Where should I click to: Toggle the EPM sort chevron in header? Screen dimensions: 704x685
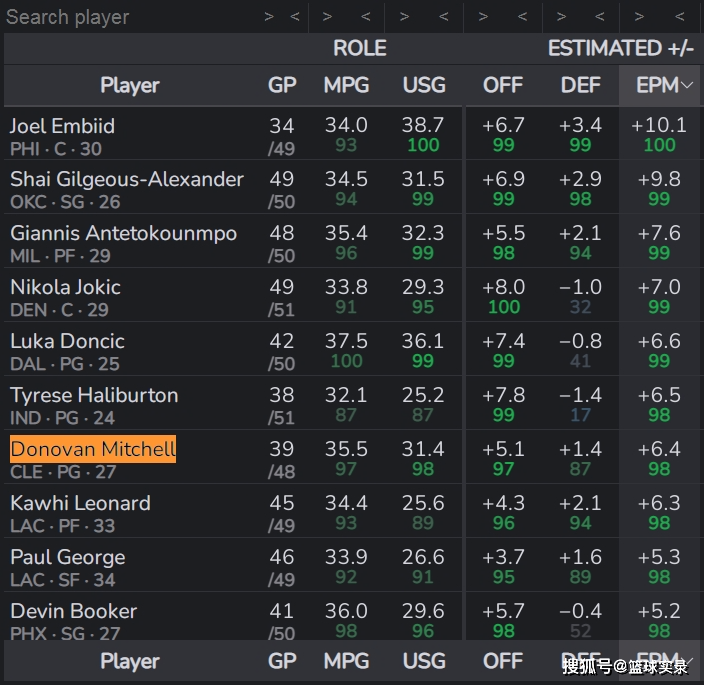tap(687, 86)
